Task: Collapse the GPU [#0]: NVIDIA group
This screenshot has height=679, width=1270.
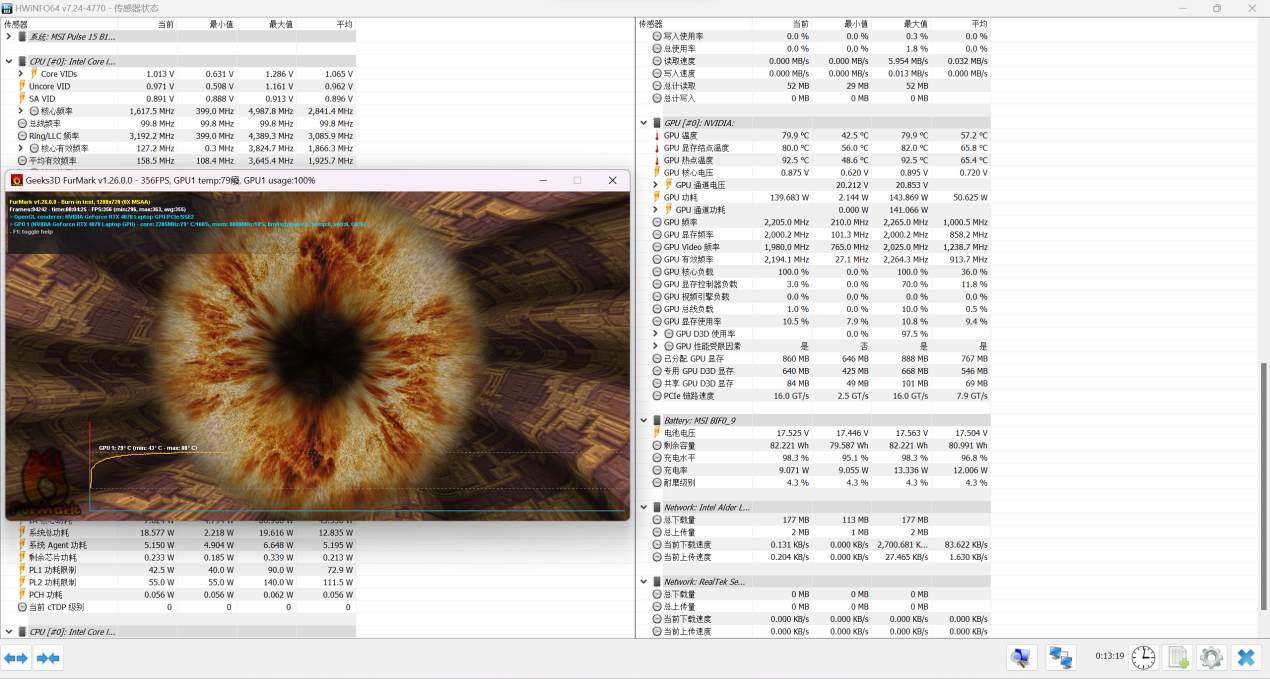Action: point(644,123)
